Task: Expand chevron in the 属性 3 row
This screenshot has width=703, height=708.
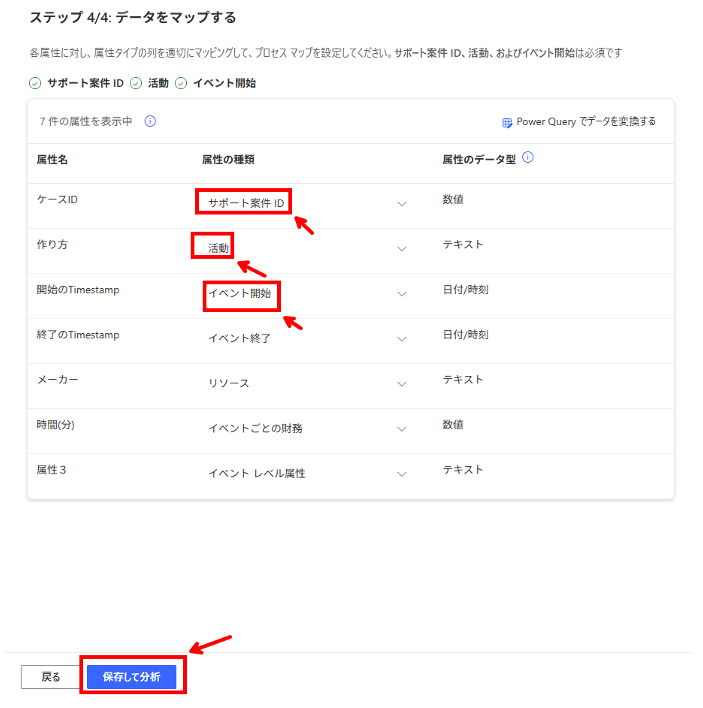Action: tap(401, 474)
